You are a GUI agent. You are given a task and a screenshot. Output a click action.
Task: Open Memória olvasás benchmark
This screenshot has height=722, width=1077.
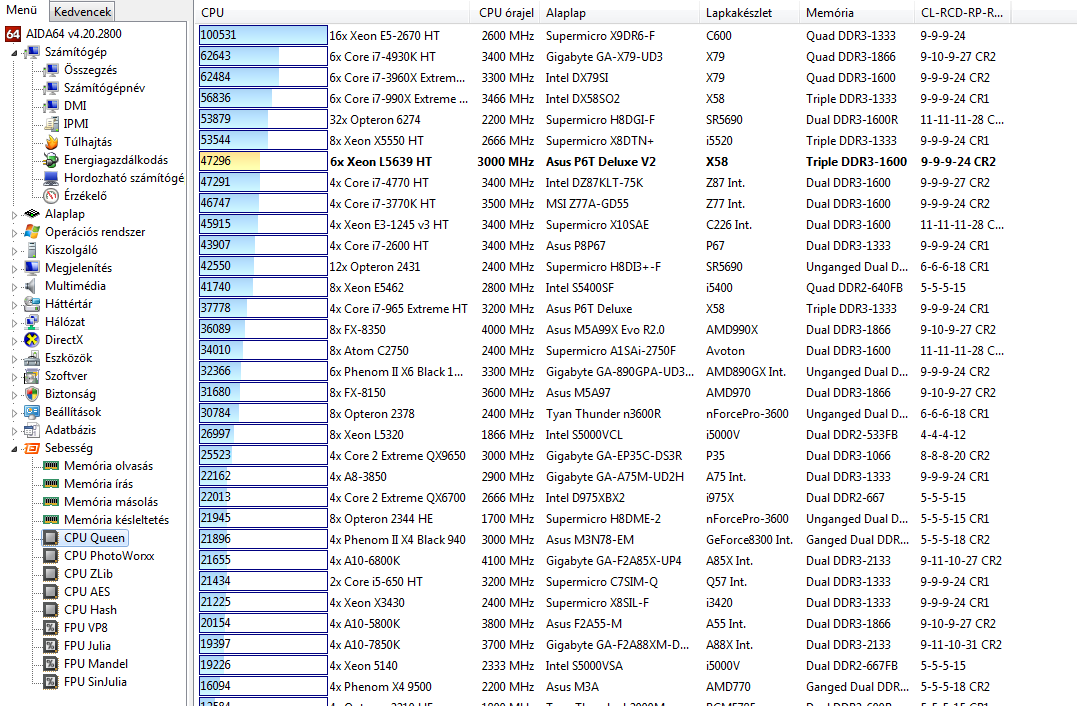click(109, 466)
